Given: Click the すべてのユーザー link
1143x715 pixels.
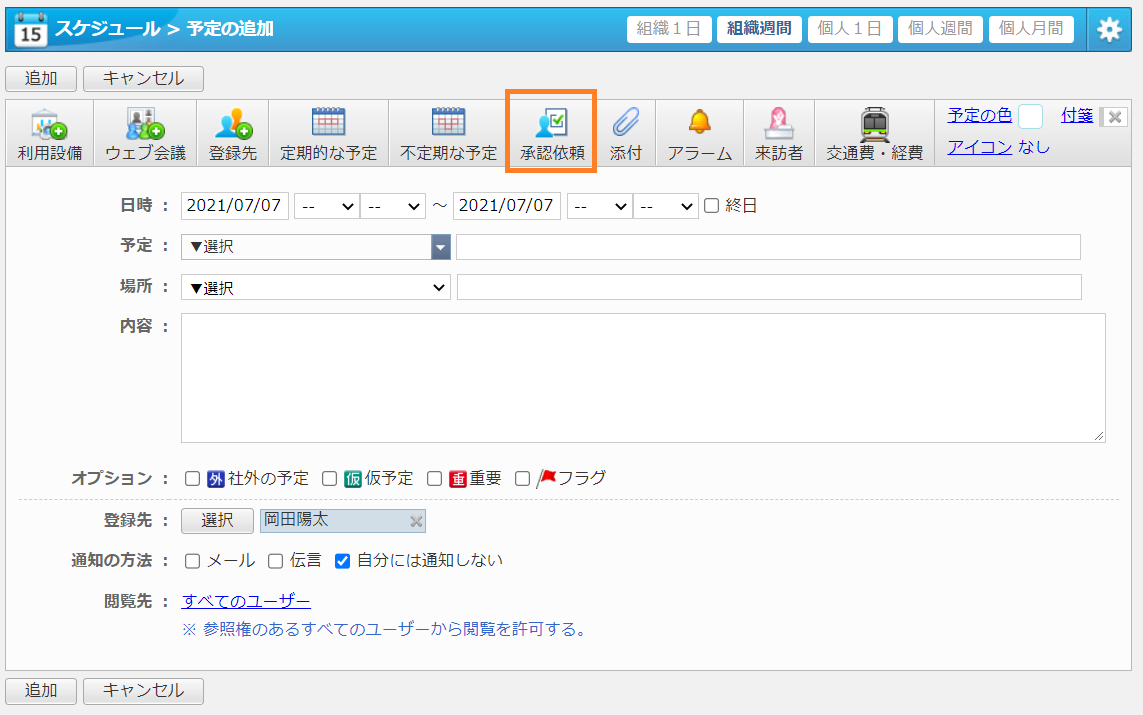Looking at the screenshot, I should [246, 601].
